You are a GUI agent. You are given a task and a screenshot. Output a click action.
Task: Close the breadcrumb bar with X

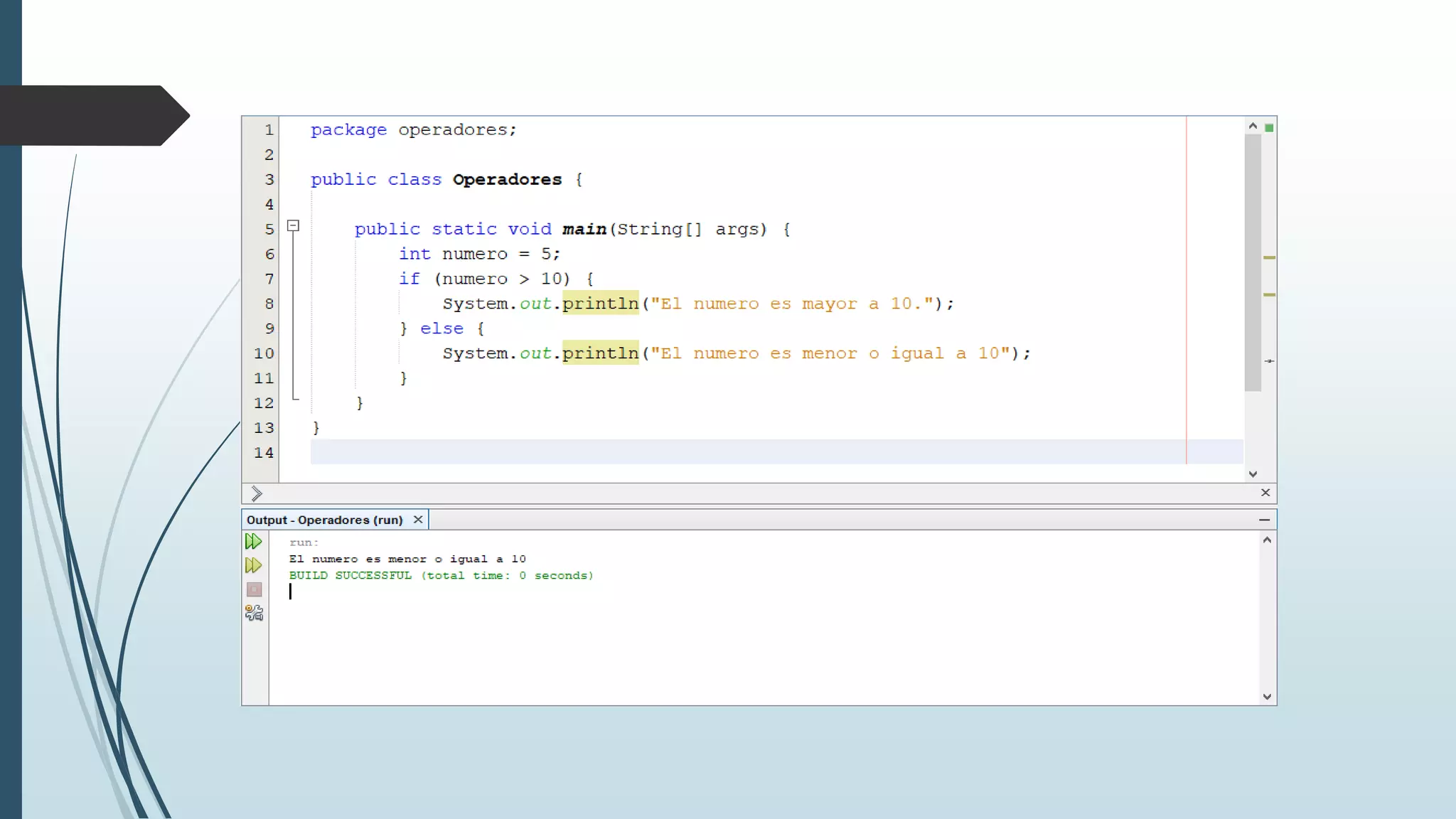[x=1265, y=493]
